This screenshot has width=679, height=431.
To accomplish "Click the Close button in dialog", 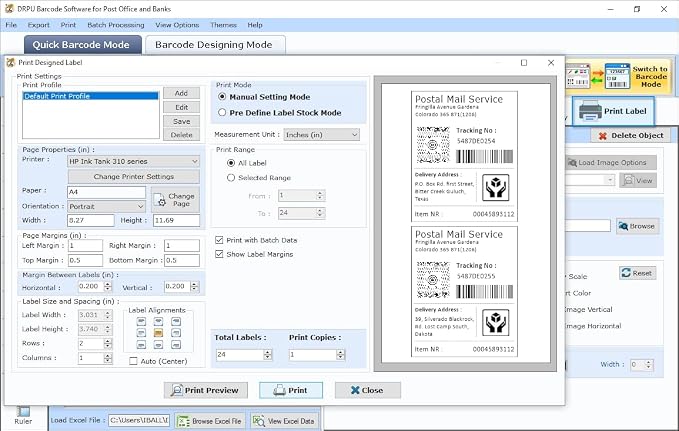I will 367,390.
